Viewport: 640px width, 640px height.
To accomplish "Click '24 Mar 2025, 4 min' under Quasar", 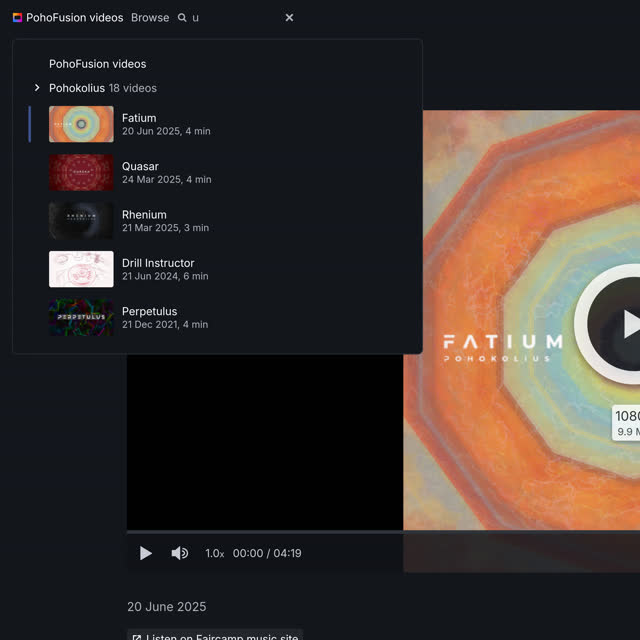I will pos(167,180).
